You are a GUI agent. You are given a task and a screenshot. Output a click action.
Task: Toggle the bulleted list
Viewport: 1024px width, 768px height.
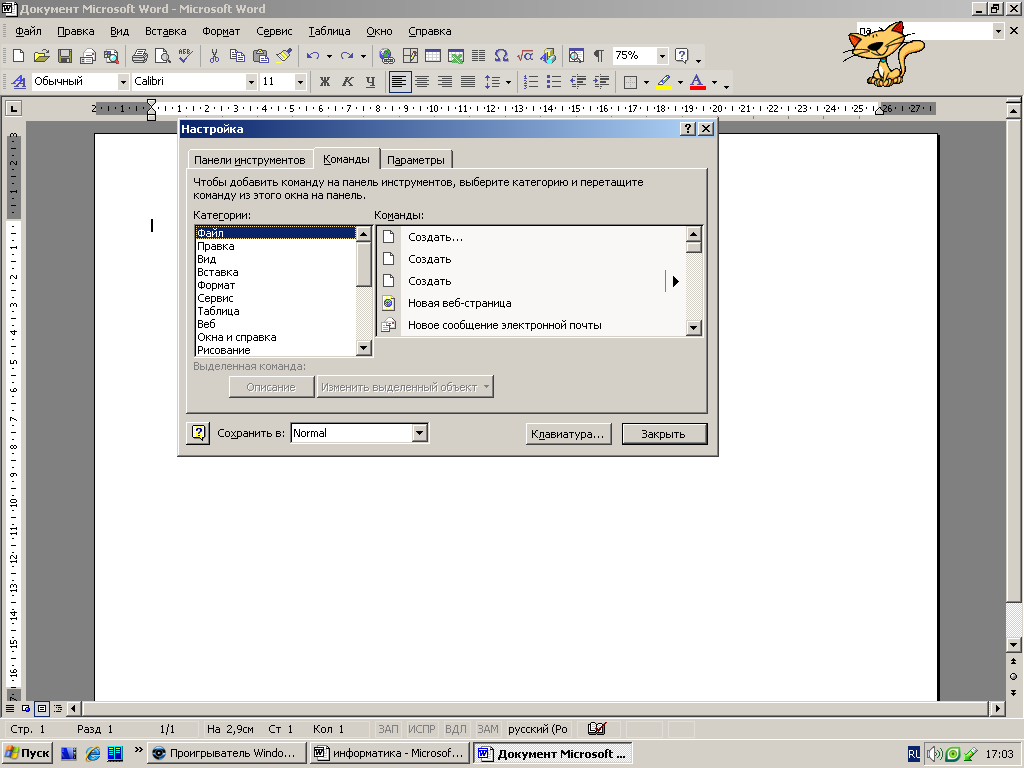pos(554,82)
